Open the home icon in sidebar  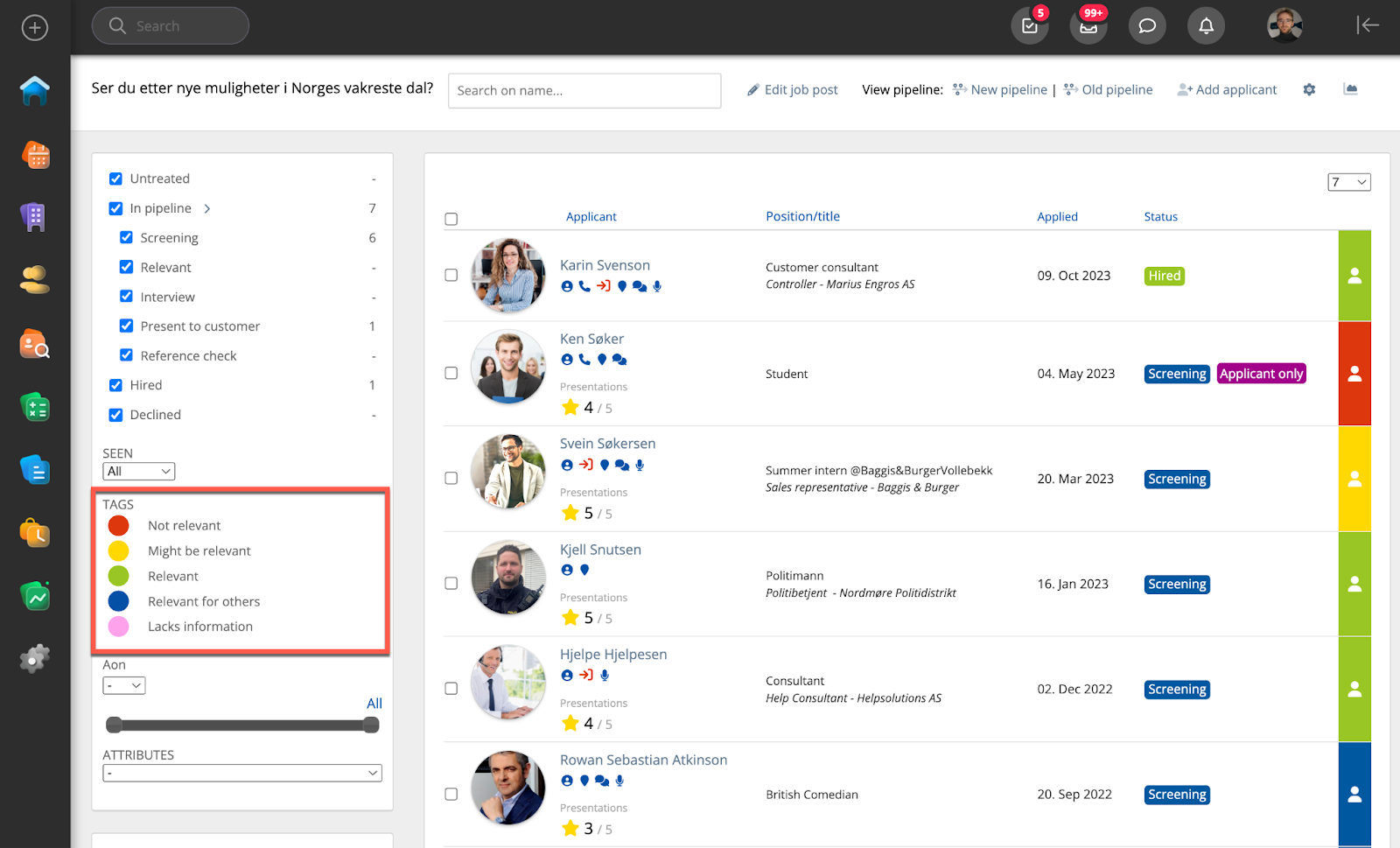(35, 91)
